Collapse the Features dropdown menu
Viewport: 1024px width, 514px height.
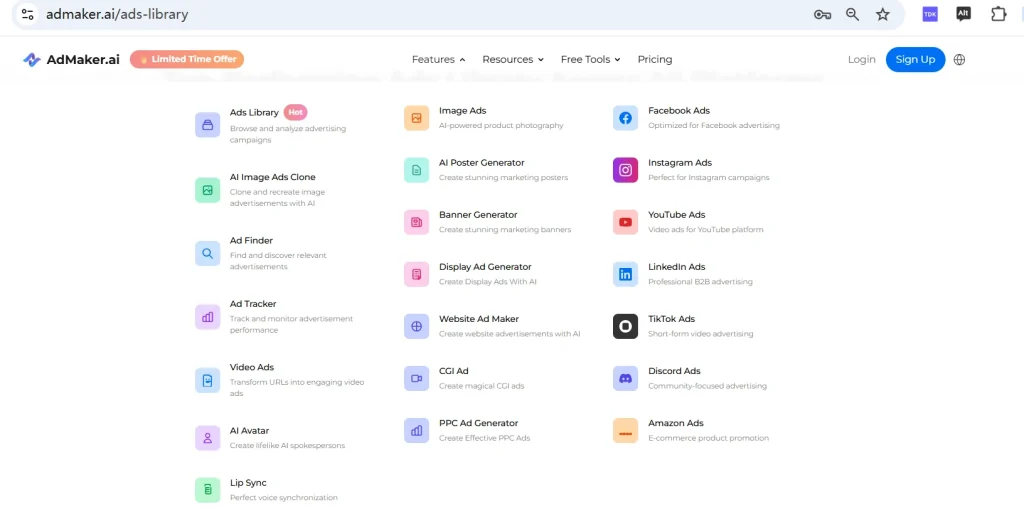tap(438, 59)
